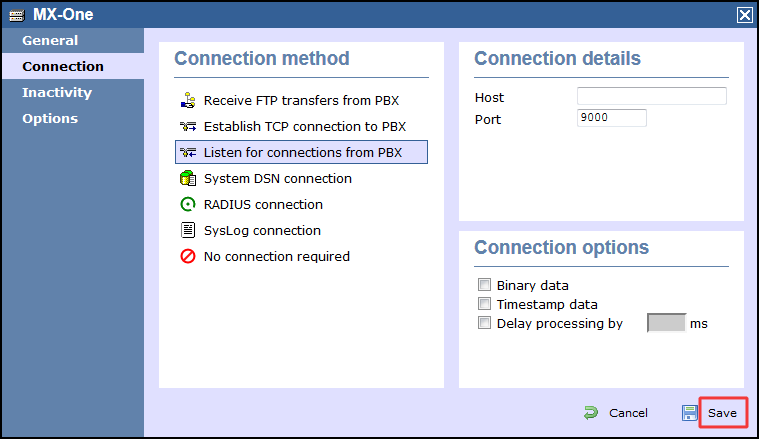Click the Save floppy disk icon
This screenshot has height=439, width=759.
coord(690,413)
